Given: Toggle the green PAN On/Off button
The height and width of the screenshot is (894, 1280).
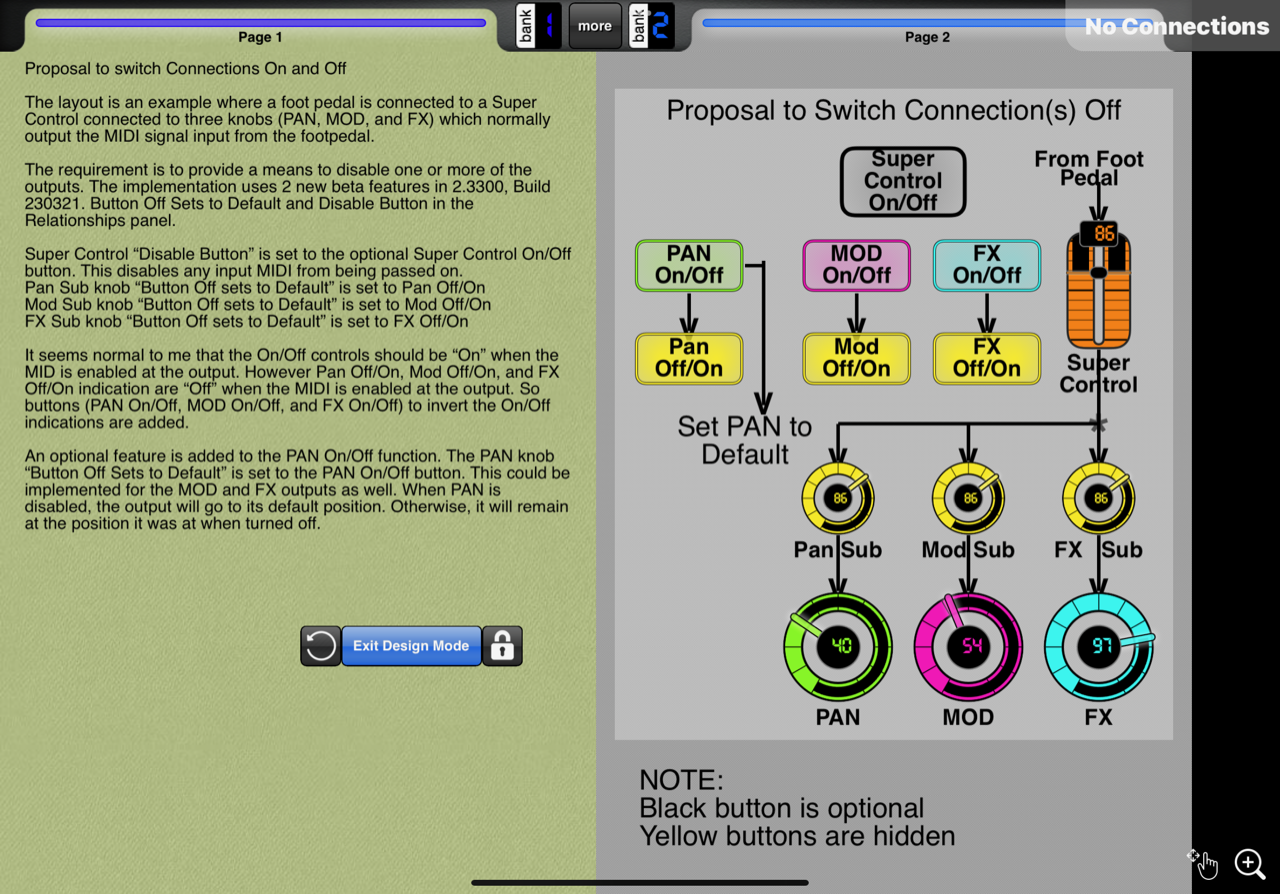Looking at the screenshot, I should pos(689,265).
